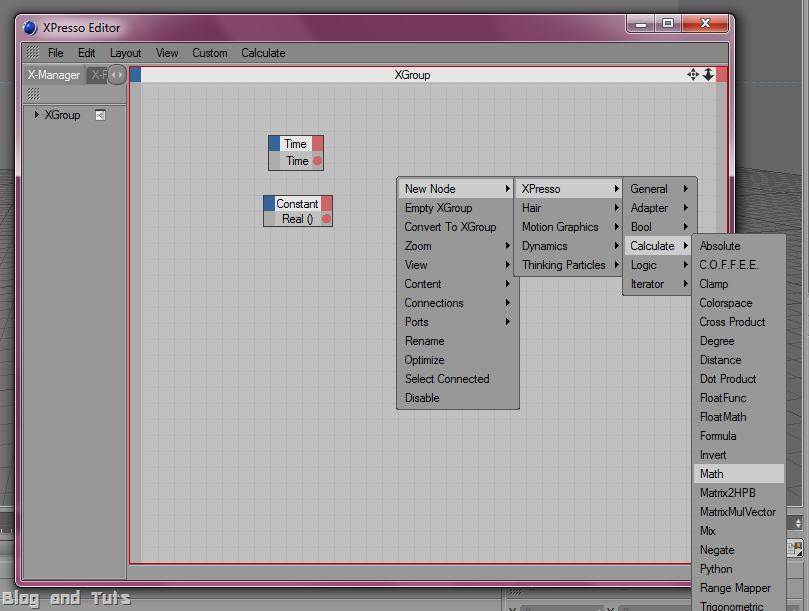
Task: Click the X-Manager panel grip icon
Action: tap(33, 93)
